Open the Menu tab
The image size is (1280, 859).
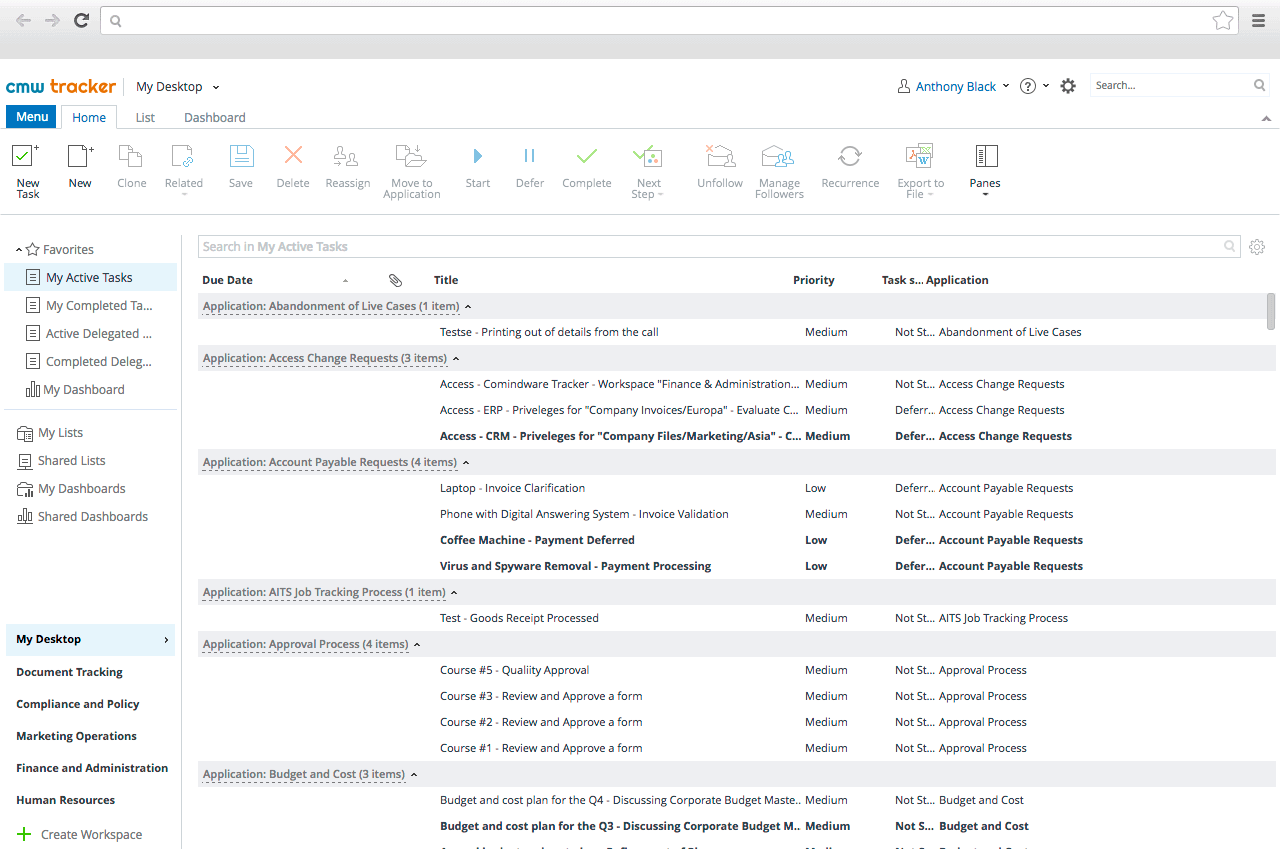31,117
